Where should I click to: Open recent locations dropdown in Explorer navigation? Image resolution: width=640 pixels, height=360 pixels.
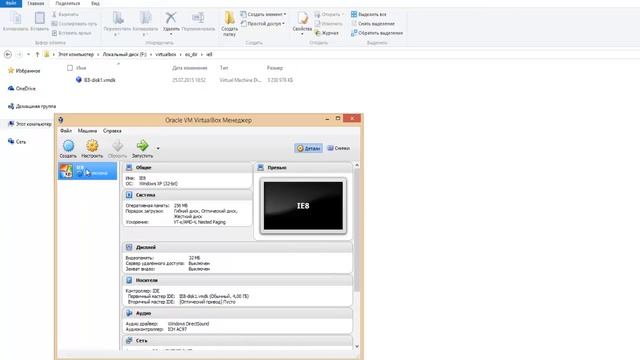click(28, 54)
